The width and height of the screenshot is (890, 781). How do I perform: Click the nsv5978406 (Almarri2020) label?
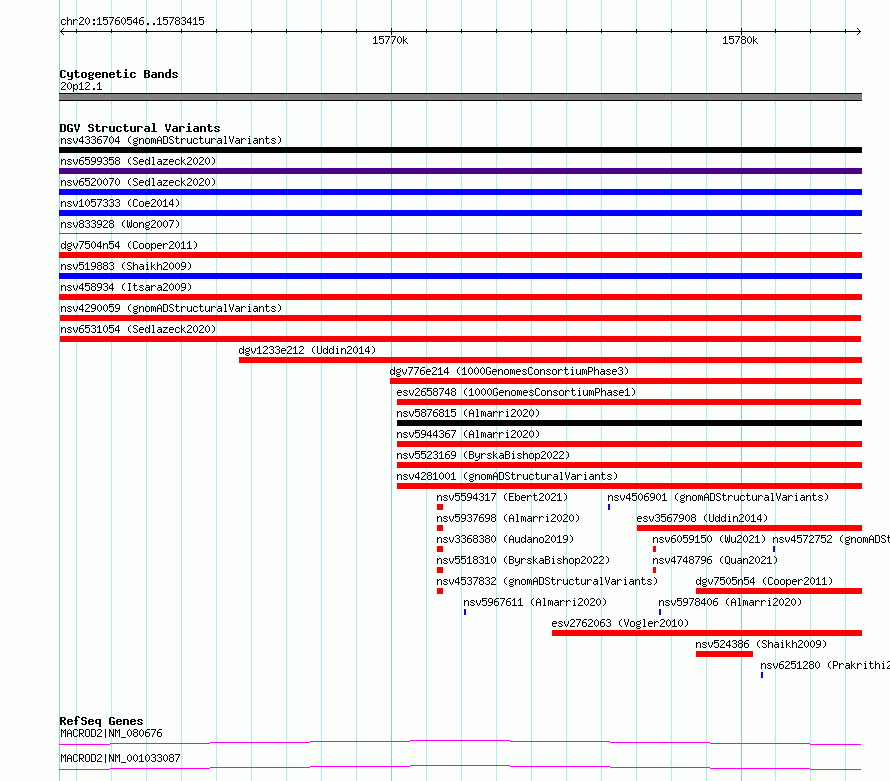click(730, 602)
